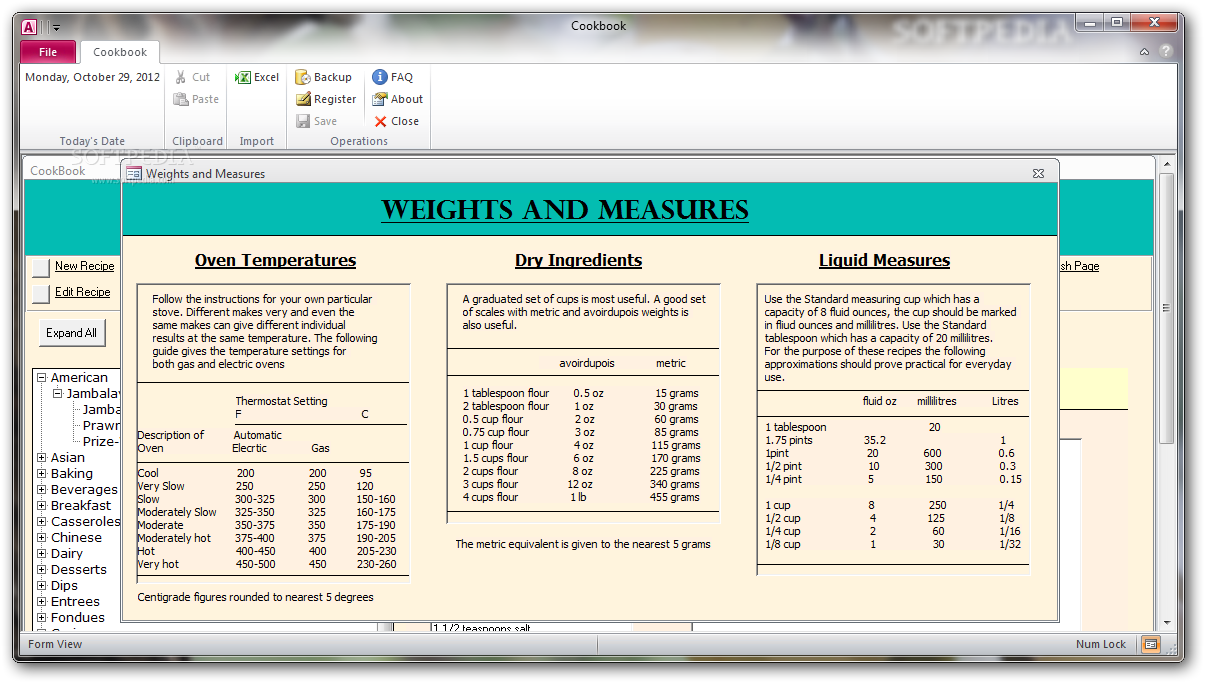Screen dimensions: 1205x683
Task: Collapse the American tree node
Action: coord(42,378)
